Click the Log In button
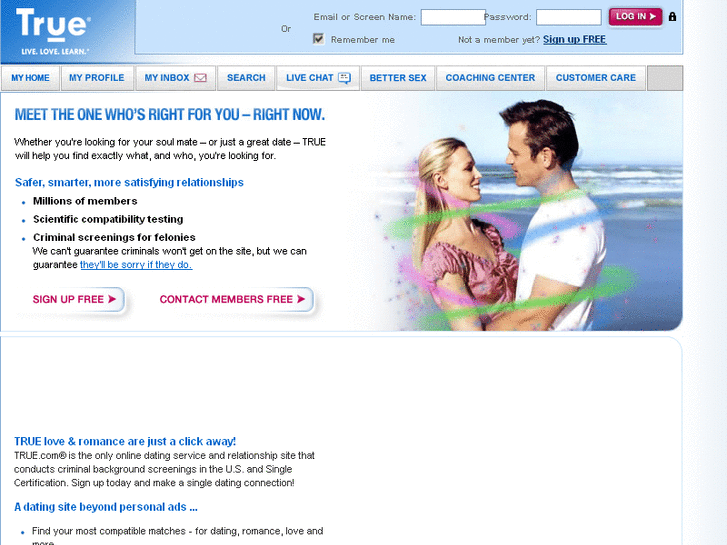The width and height of the screenshot is (727, 545). click(x=635, y=17)
